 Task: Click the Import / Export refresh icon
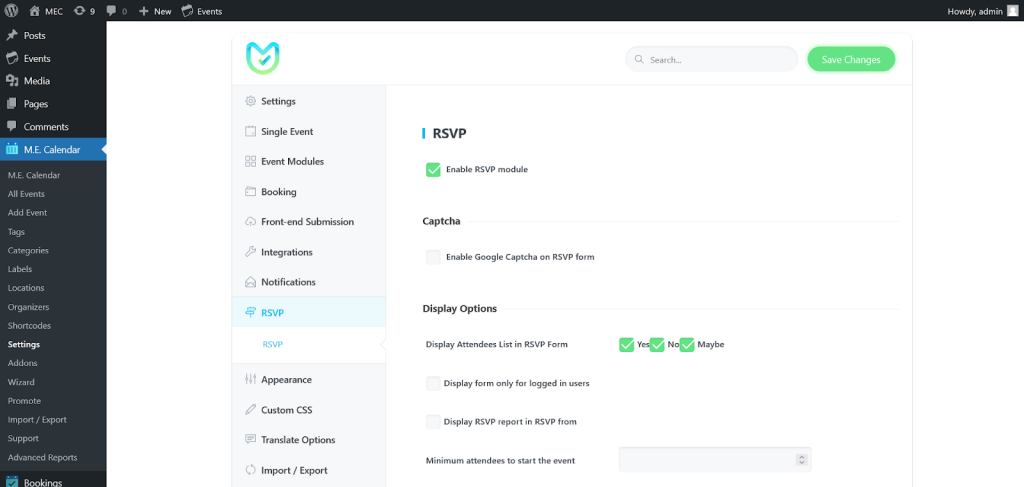(250, 470)
